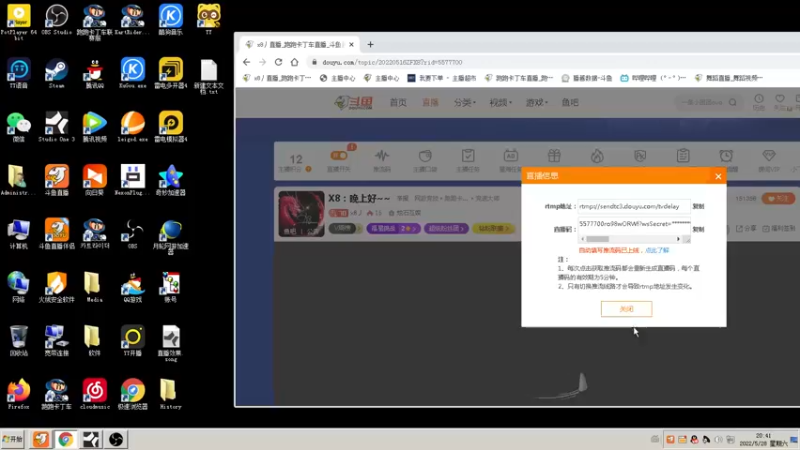This screenshot has height=450, width=800.
Task: Launch Firefox from the desktop
Action: click(18, 394)
